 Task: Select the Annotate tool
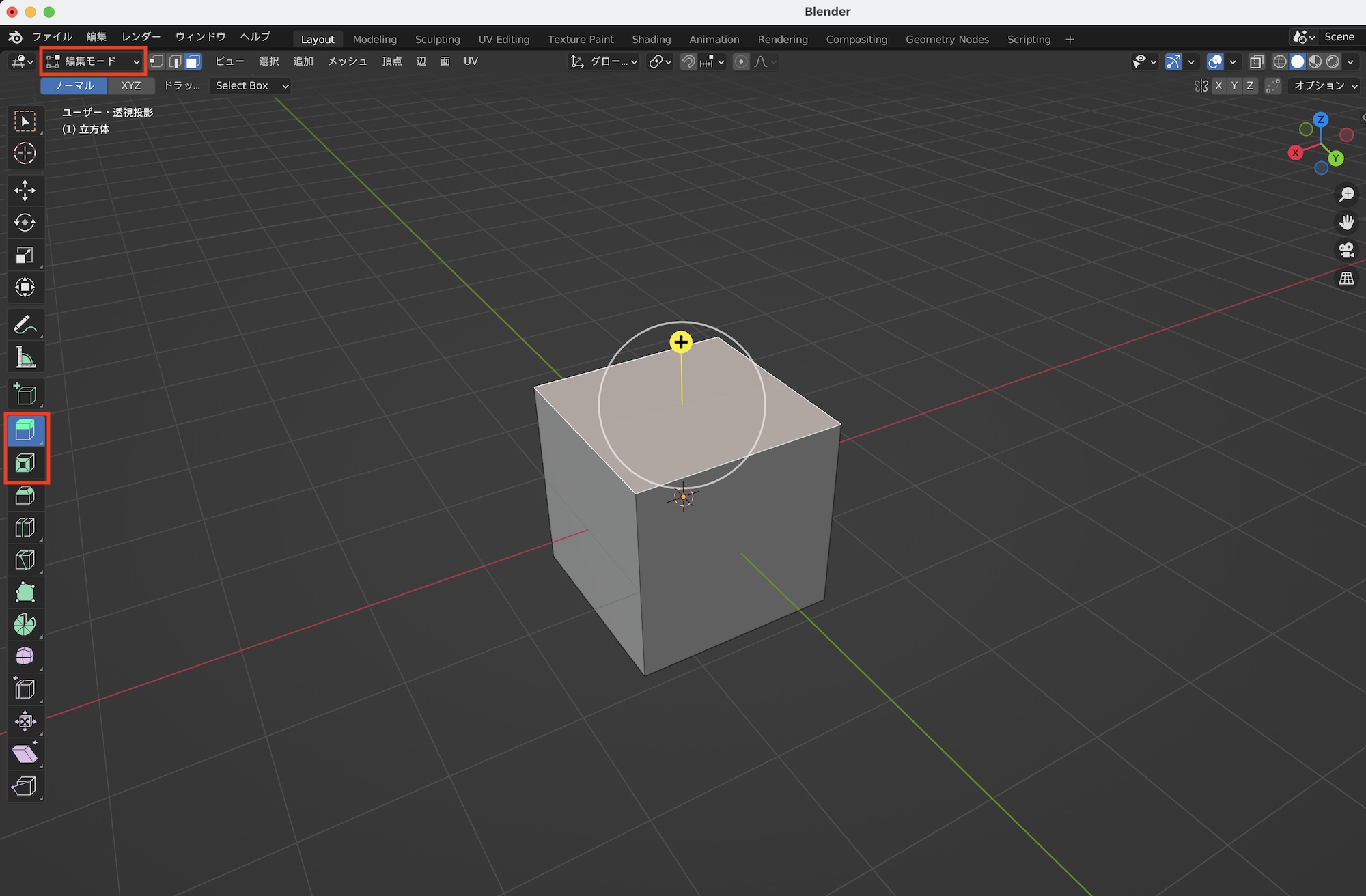click(x=25, y=324)
